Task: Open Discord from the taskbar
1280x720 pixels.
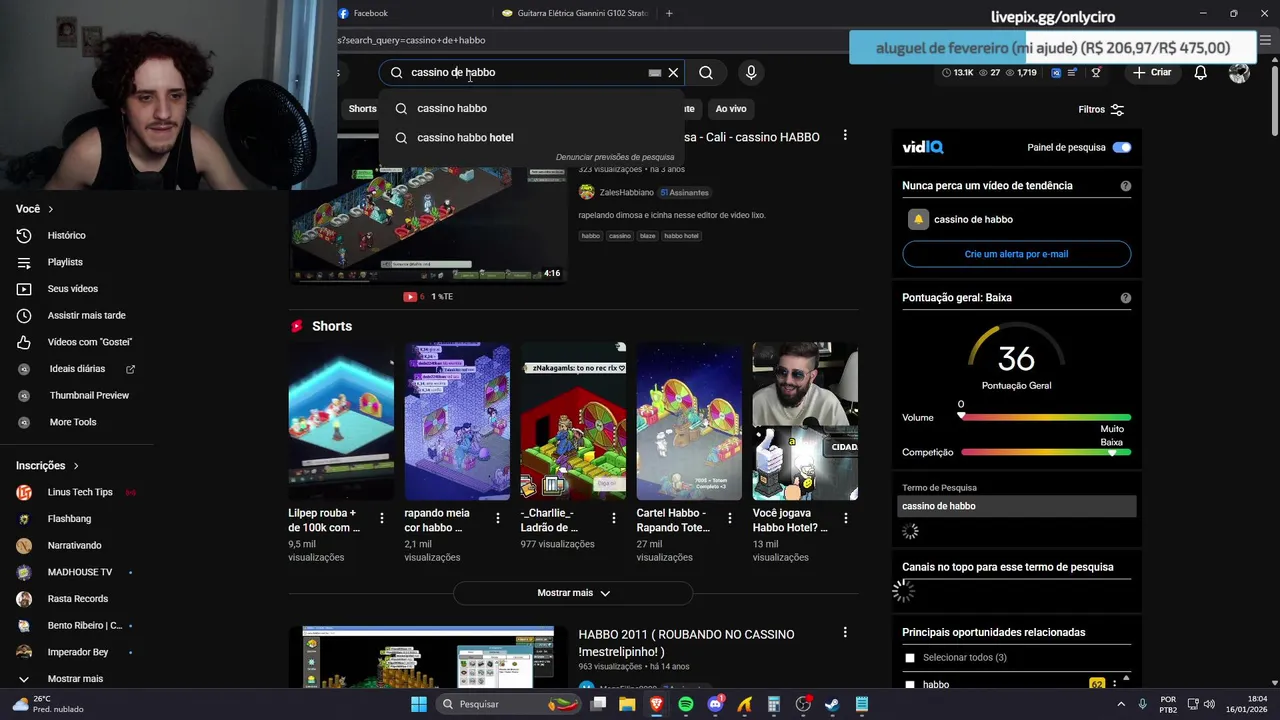Action: [x=715, y=704]
